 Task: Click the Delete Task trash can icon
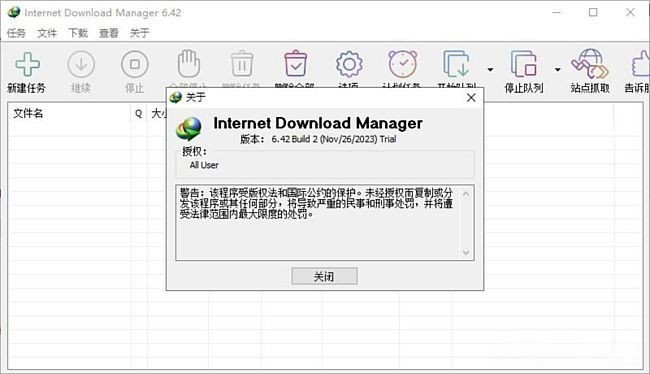pyautogui.click(x=242, y=63)
